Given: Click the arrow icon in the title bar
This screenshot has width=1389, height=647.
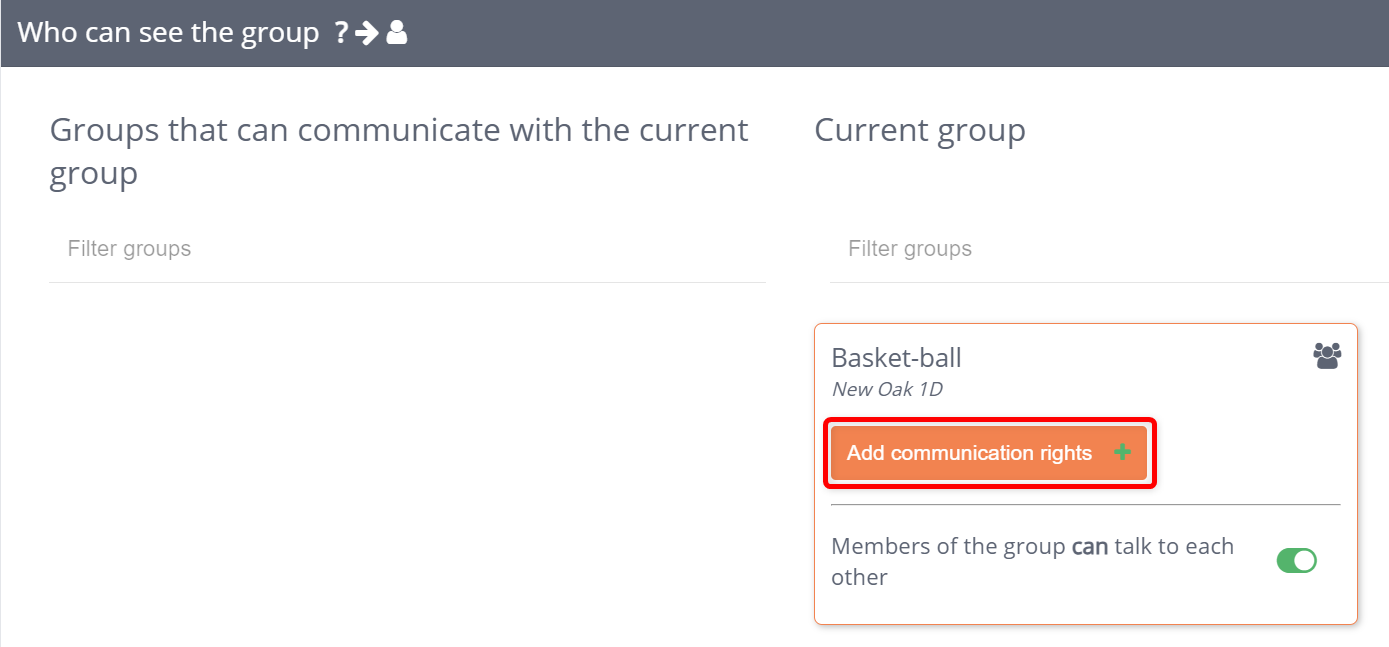Looking at the screenshot, I should tap(367, 32).
